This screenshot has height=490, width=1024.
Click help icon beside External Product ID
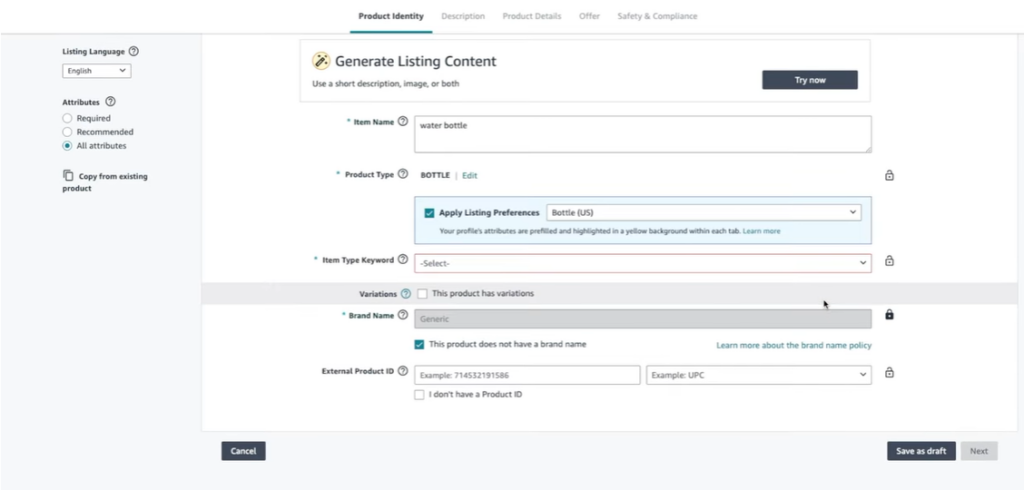[x=403, y=370]
